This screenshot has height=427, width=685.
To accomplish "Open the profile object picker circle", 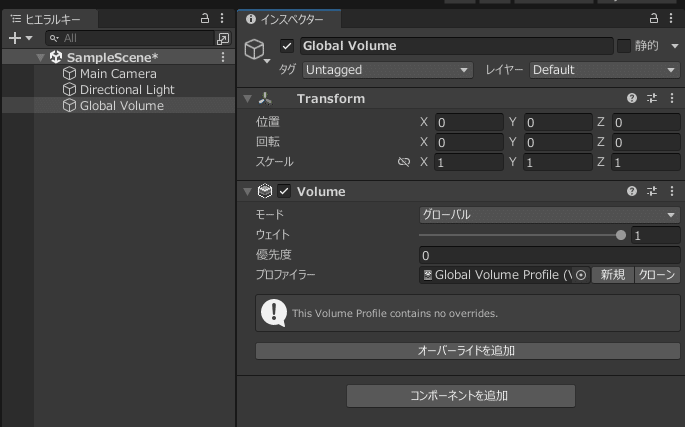I will tap(581, 275).
